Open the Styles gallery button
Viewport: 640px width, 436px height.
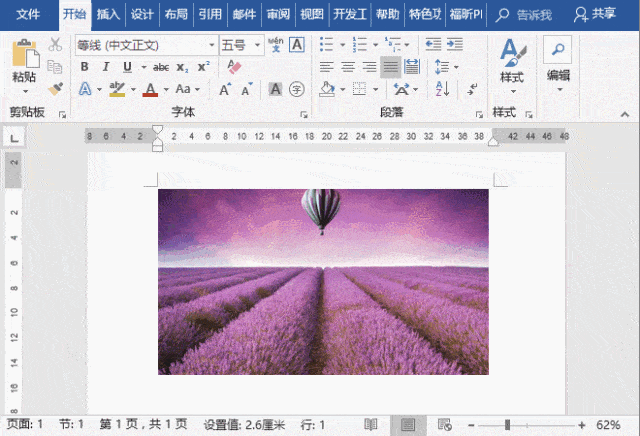pos(513,65)
